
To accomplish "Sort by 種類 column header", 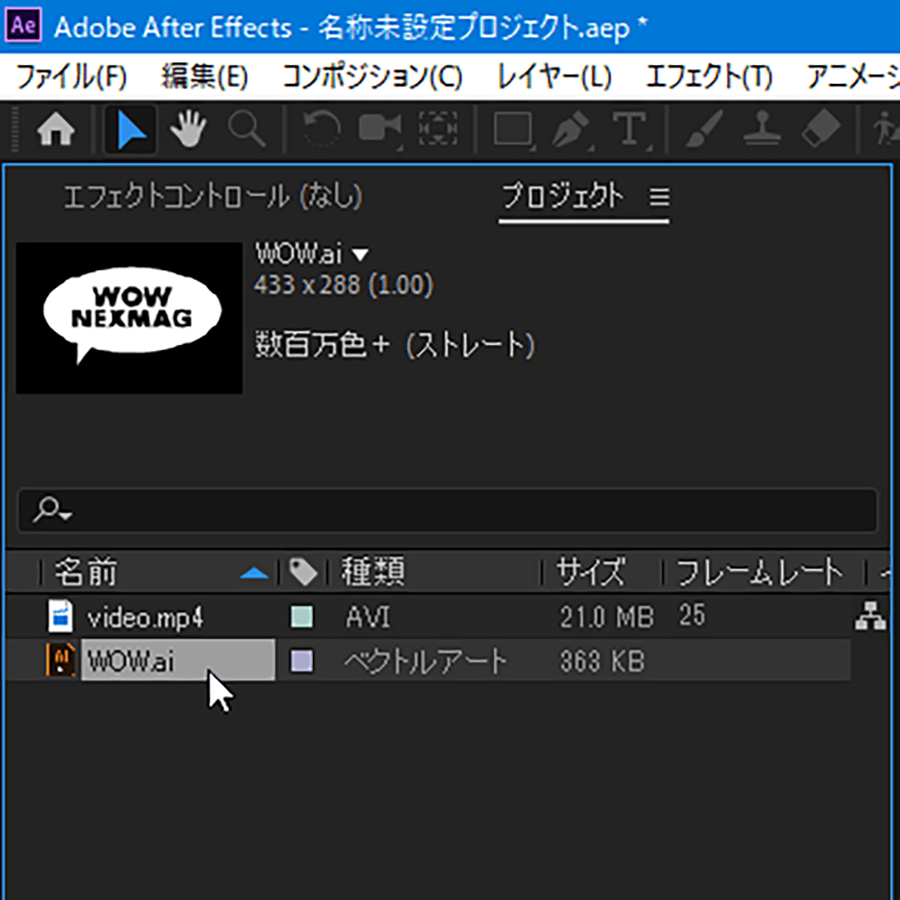I will (x=373, y=572).
